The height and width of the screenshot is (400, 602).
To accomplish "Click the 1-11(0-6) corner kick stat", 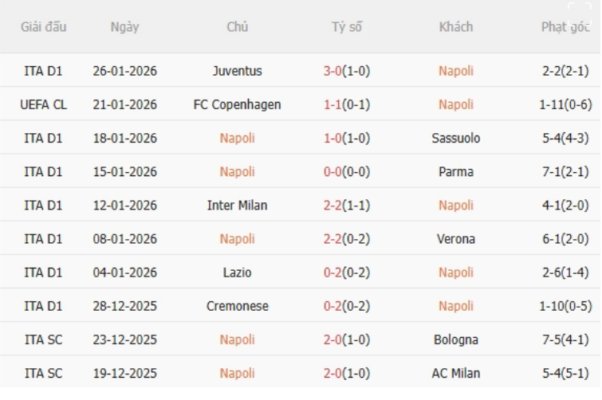I will (x=565, y=104).
